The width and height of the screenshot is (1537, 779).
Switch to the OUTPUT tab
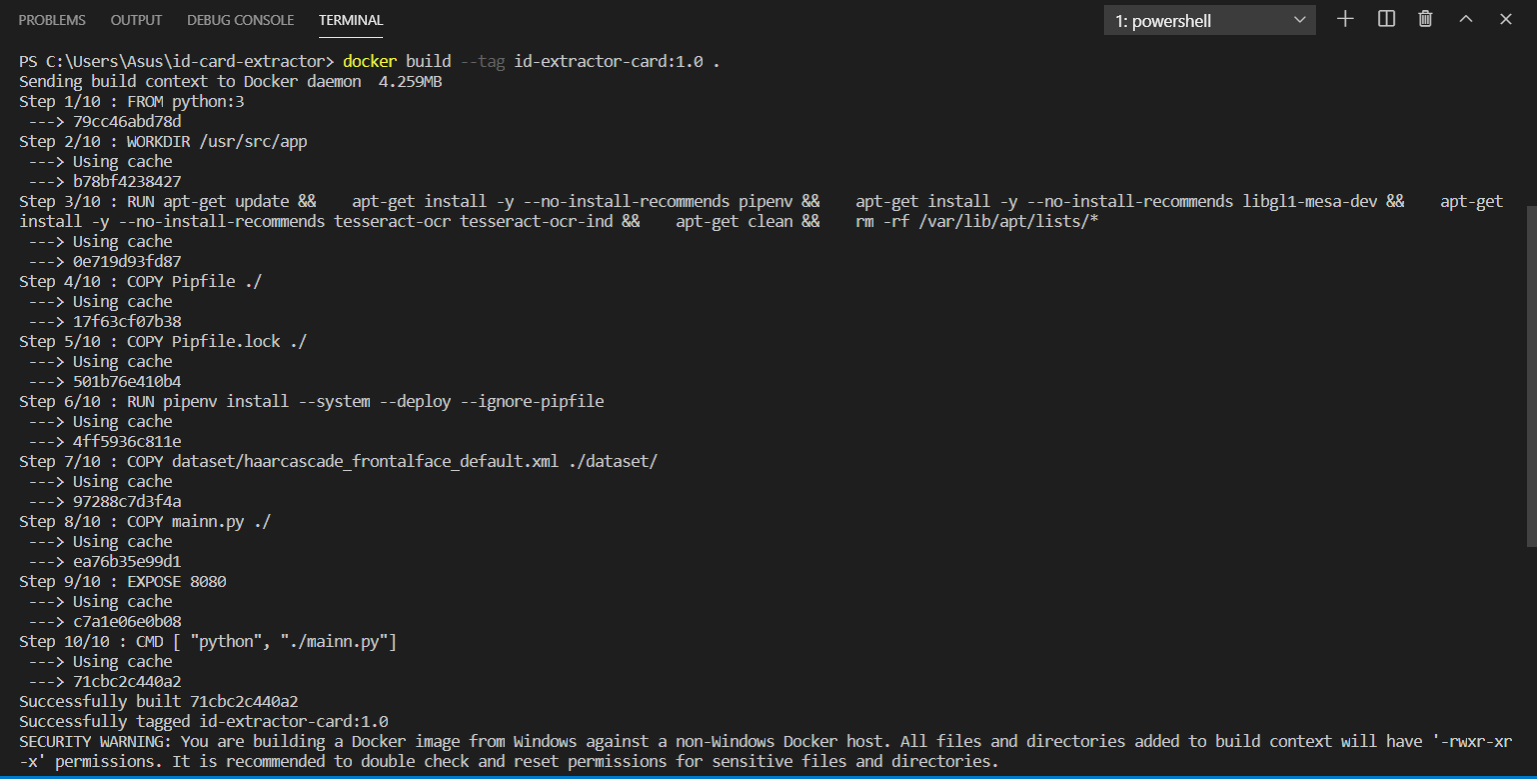pyautogui.click(x=136, y=19)
